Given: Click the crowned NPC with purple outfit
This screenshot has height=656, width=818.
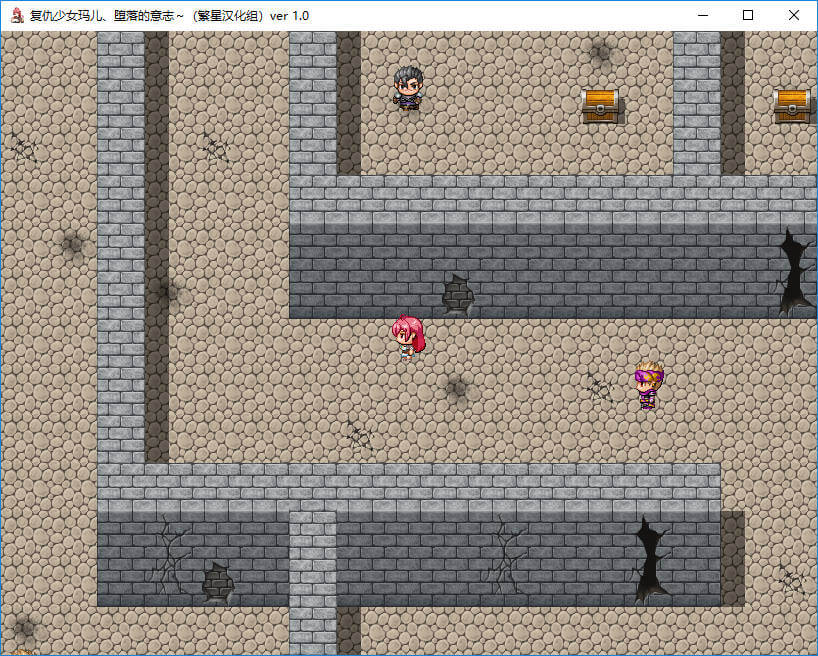Looking at the screenshot, I should [x=648, y=384].
